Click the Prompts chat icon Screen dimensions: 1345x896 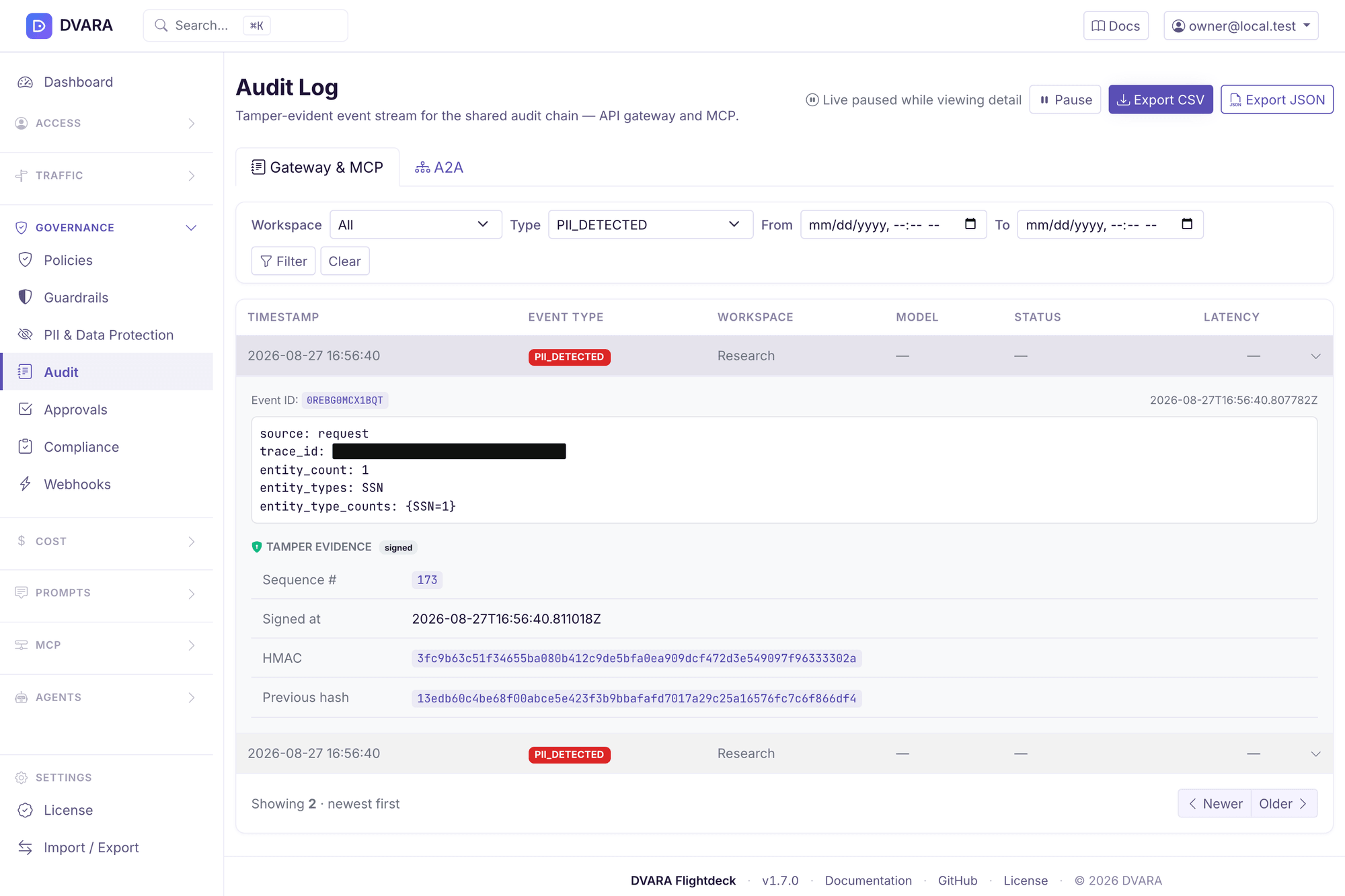(x=22, y=593)
